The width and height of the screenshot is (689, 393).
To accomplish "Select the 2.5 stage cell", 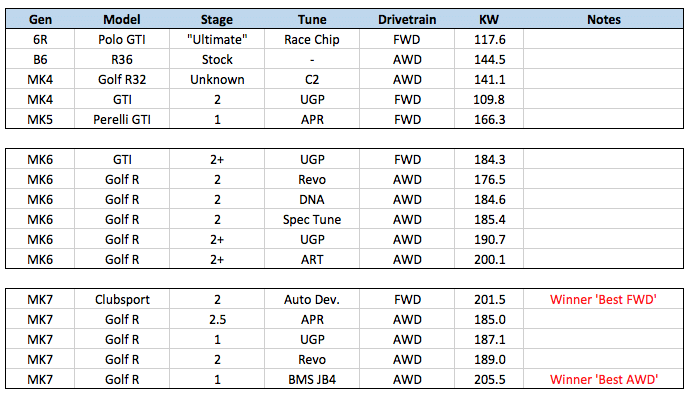I will (217, 320).
